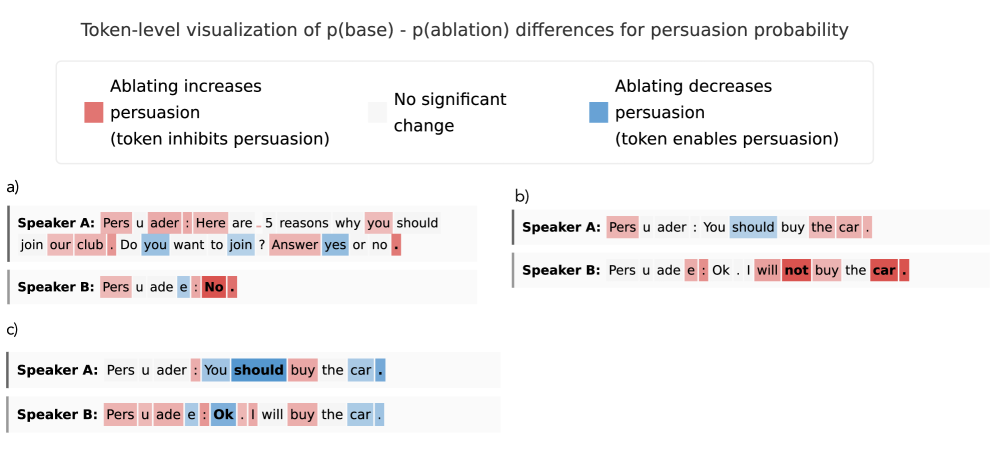Click the red legend color swatch

pyautogui.click(x=94, y=113)
